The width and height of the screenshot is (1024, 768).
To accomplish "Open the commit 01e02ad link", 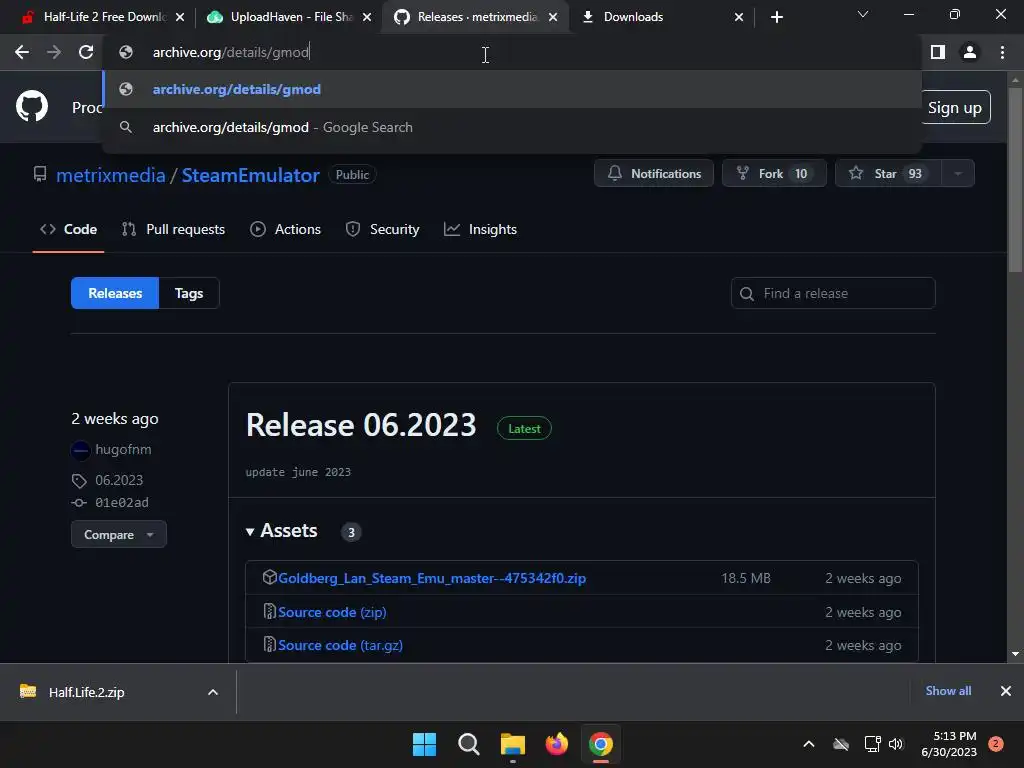I will (121, 502).
